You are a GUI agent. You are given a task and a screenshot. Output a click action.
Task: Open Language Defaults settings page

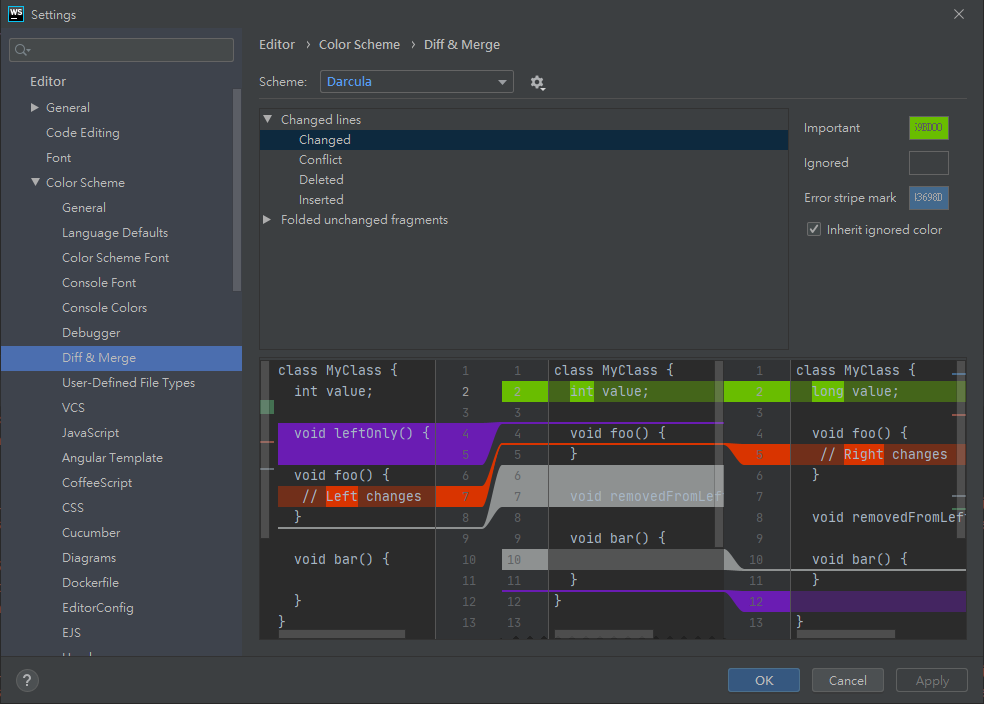[x=115, y=233]
